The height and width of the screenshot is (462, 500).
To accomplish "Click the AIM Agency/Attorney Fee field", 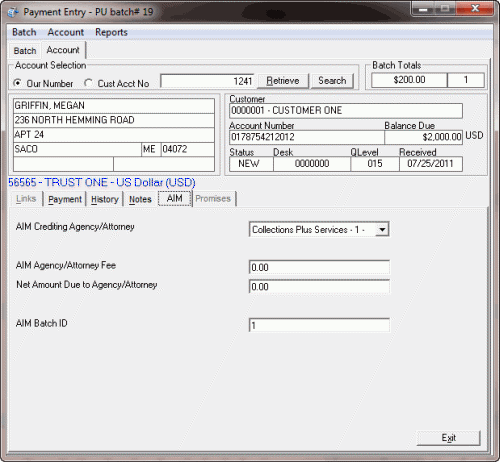I will pyautogui.click(x=319, y=268).
